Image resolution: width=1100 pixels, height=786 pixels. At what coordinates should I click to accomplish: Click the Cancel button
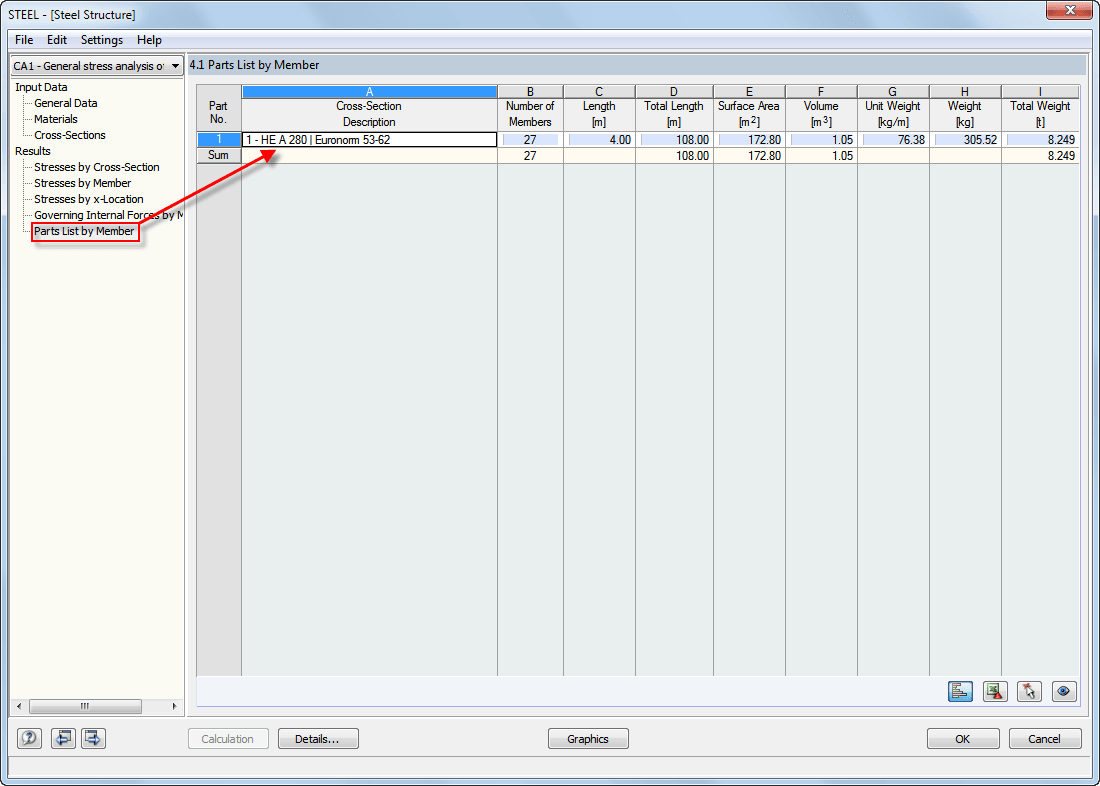click(x=1044, y=739)
